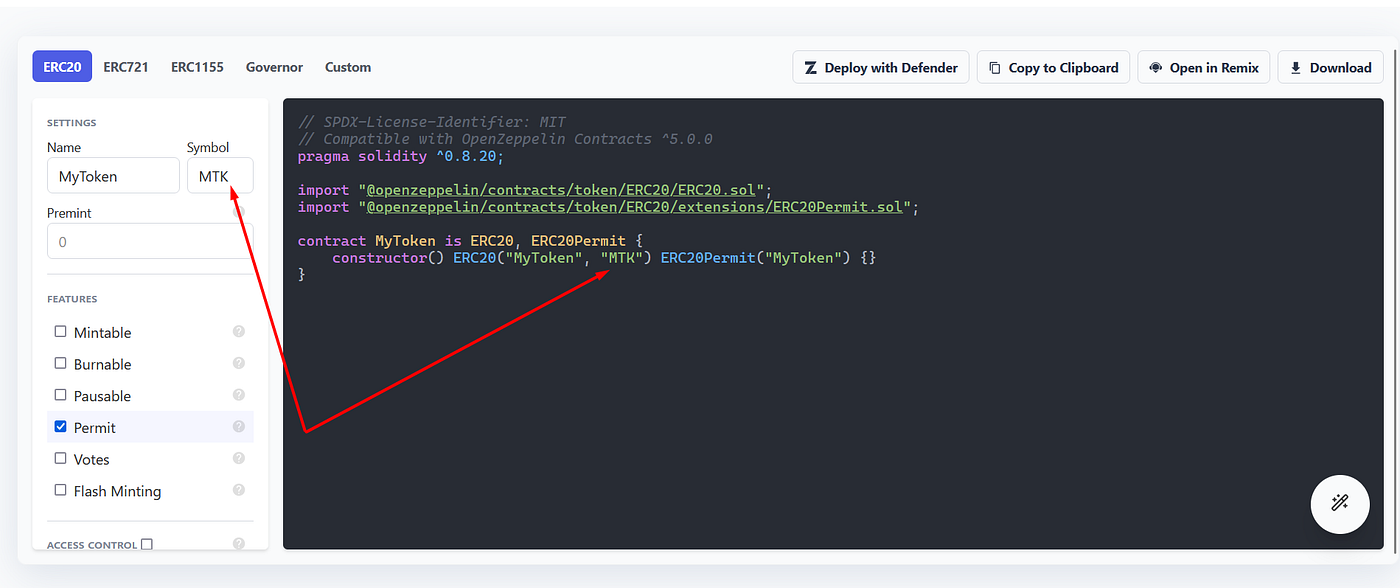Image resolution: width=1400 pixels, height=588 pixels.
Task: Show help for Votes feature
Action: (239, 458)
